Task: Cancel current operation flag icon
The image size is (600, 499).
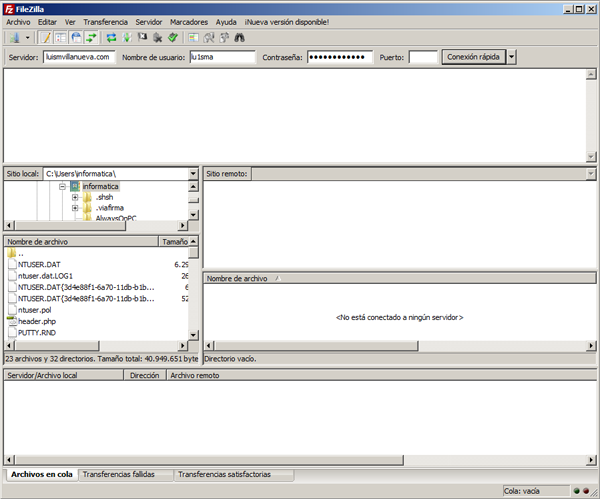Action: pyautogui.click(x=142, y=38)
